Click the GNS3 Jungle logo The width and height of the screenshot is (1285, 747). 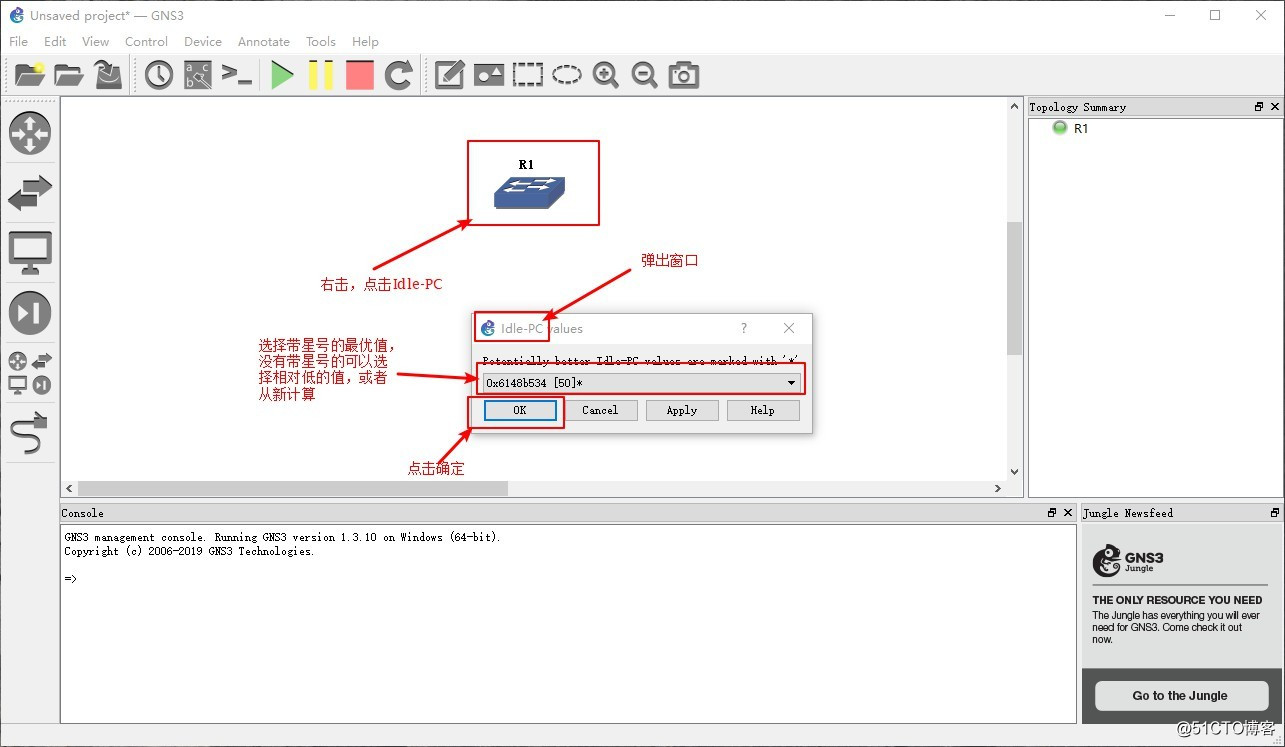click(x=1128, y=561)
